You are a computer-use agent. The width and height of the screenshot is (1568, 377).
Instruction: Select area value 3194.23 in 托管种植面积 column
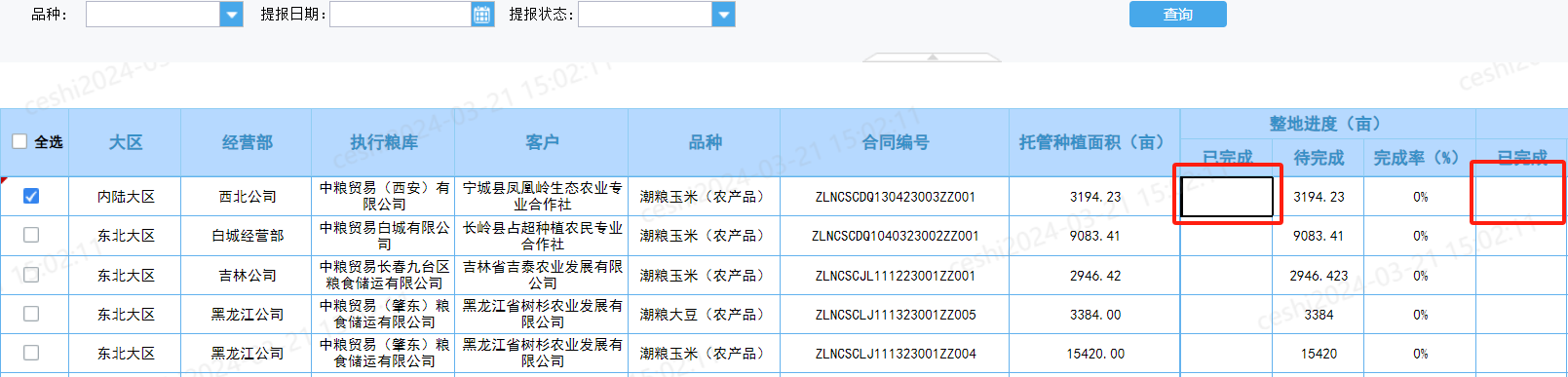(x=1094, y=197)
